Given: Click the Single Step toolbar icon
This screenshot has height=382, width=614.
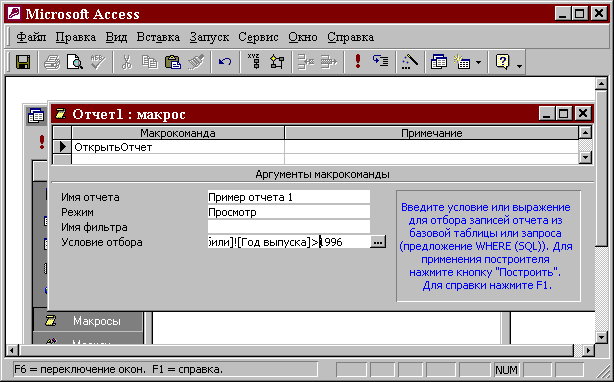Looking at the screenshot, I should tap(381, 62).
